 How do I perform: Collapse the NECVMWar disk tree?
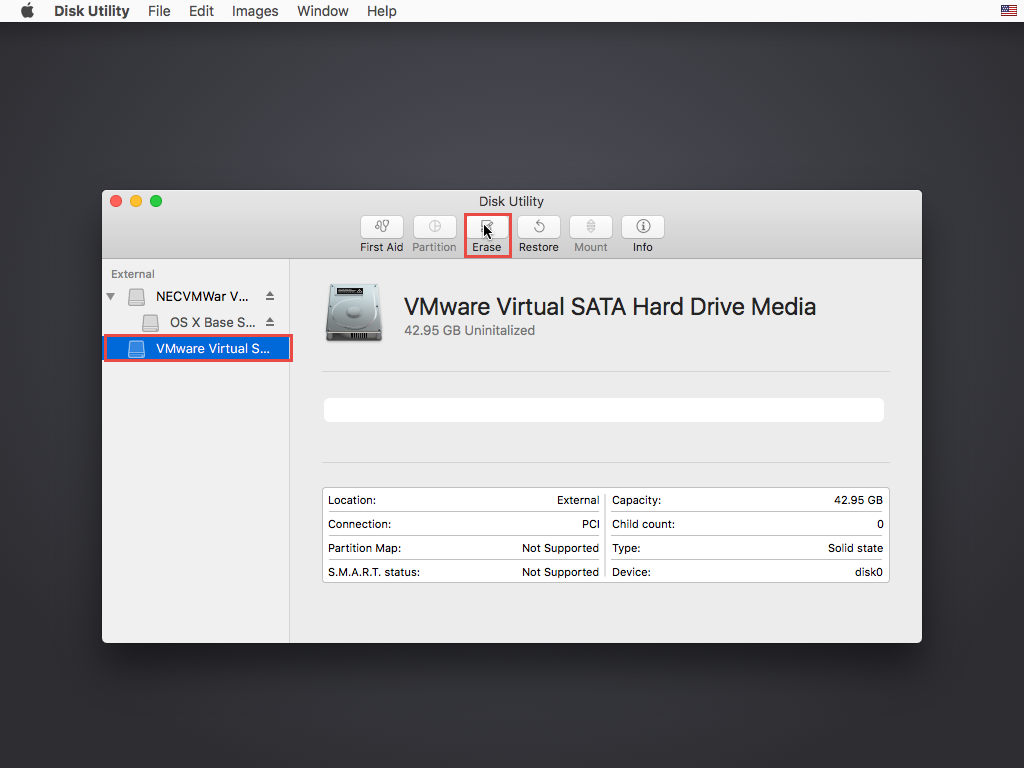(x=110, y=296)
